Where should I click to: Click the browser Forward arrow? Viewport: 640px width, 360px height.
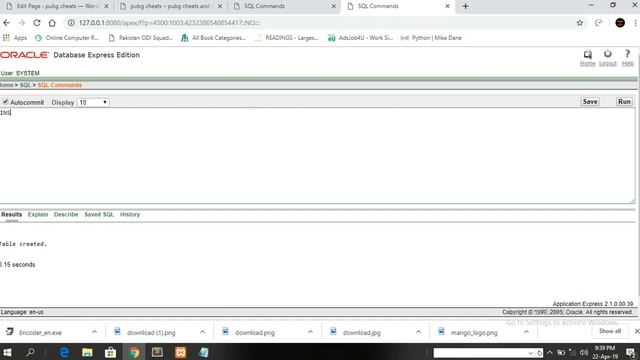(x=22, y=23)
